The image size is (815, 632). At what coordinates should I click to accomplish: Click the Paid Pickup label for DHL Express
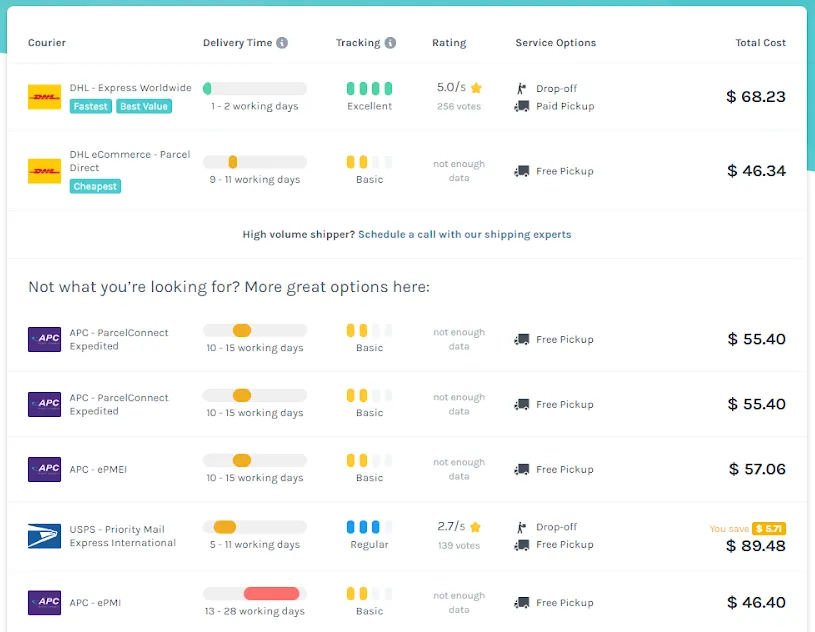(565, 106)
